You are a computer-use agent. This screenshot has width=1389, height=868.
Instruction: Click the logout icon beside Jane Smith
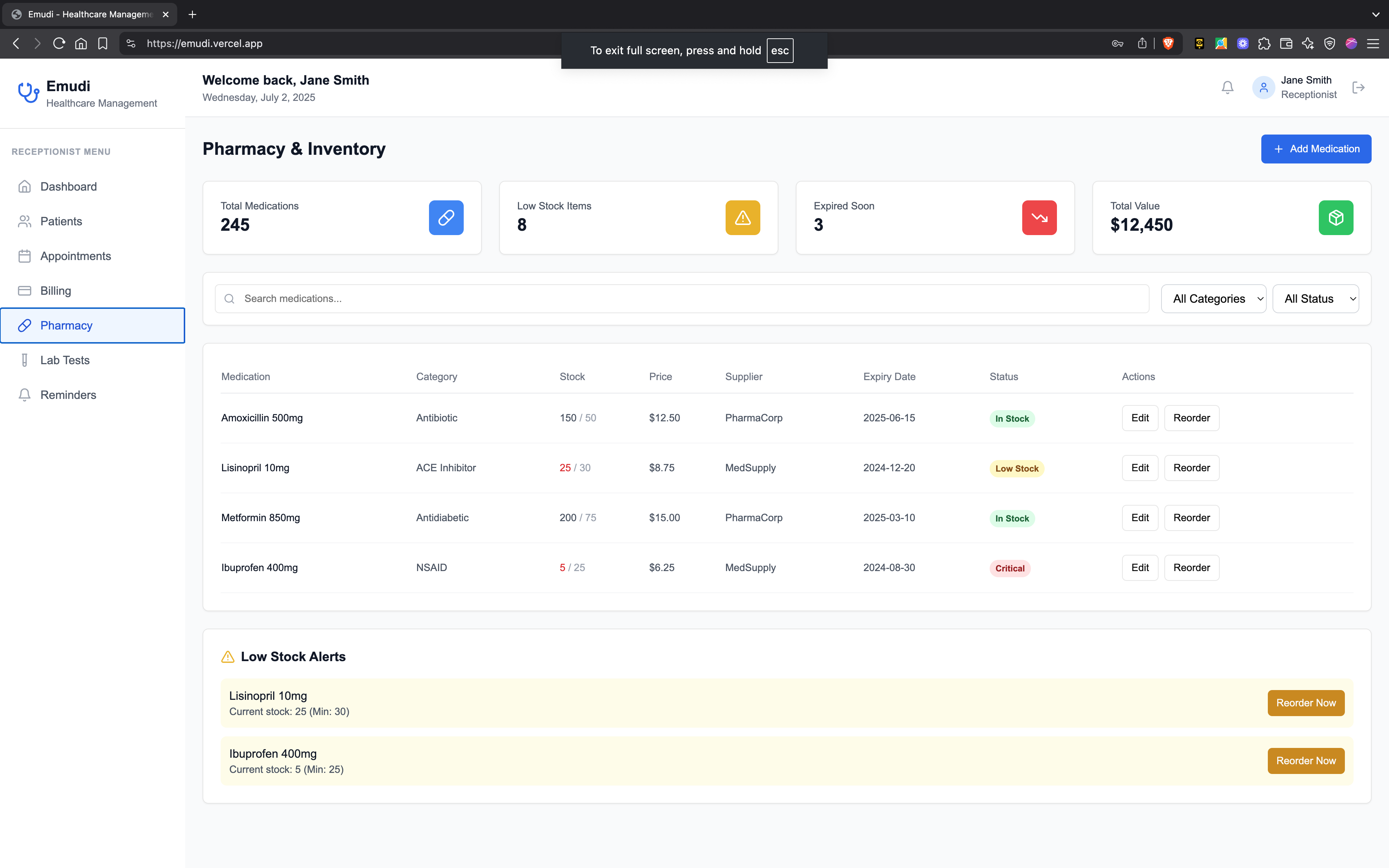click(1358, 87)
